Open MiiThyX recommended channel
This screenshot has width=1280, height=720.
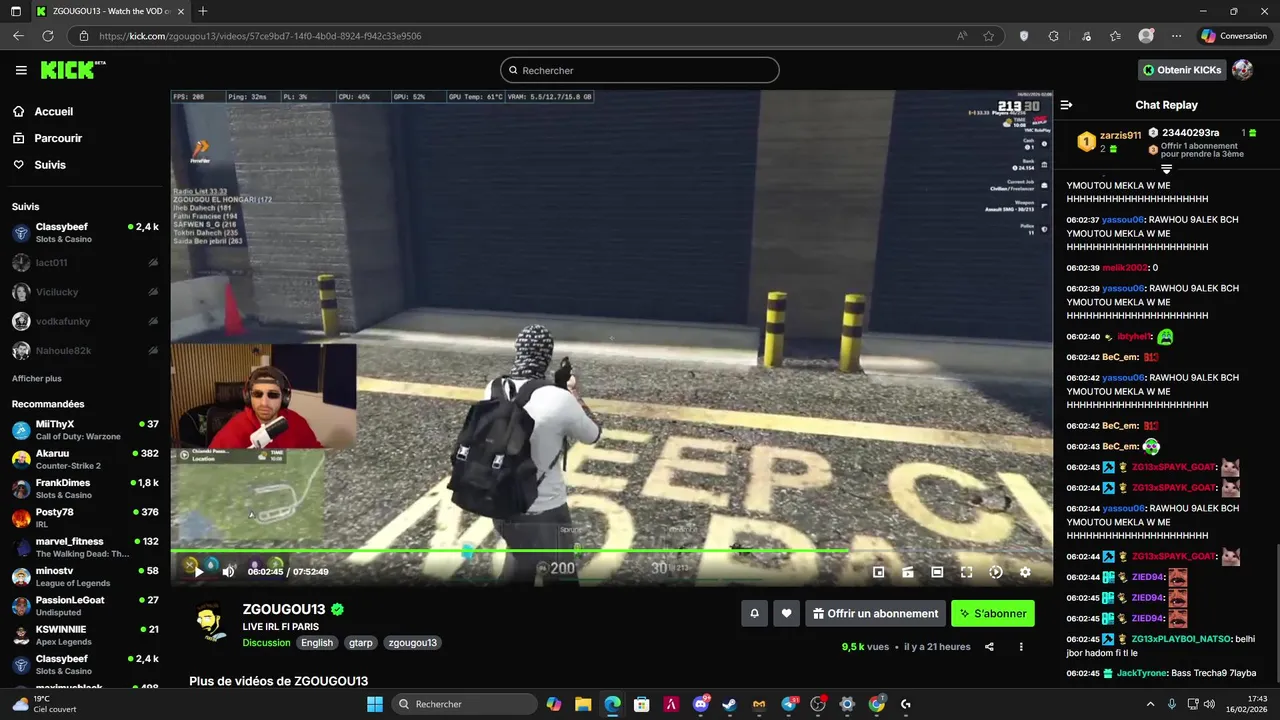85,430
